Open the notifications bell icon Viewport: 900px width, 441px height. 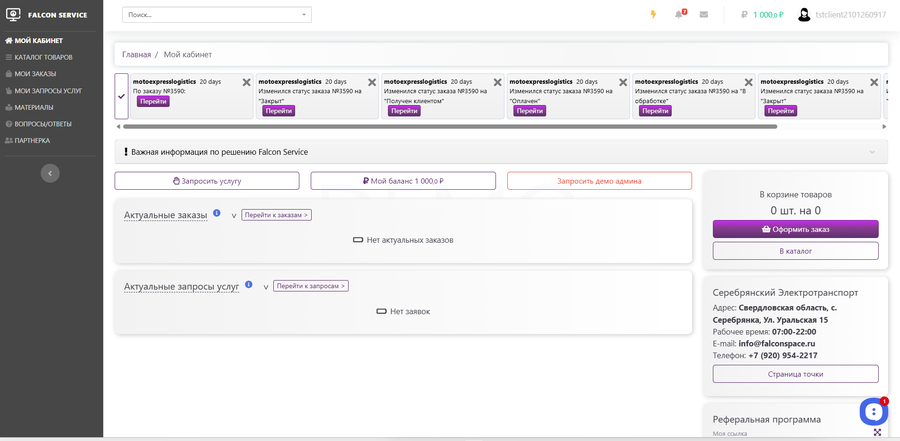(680, 15)
